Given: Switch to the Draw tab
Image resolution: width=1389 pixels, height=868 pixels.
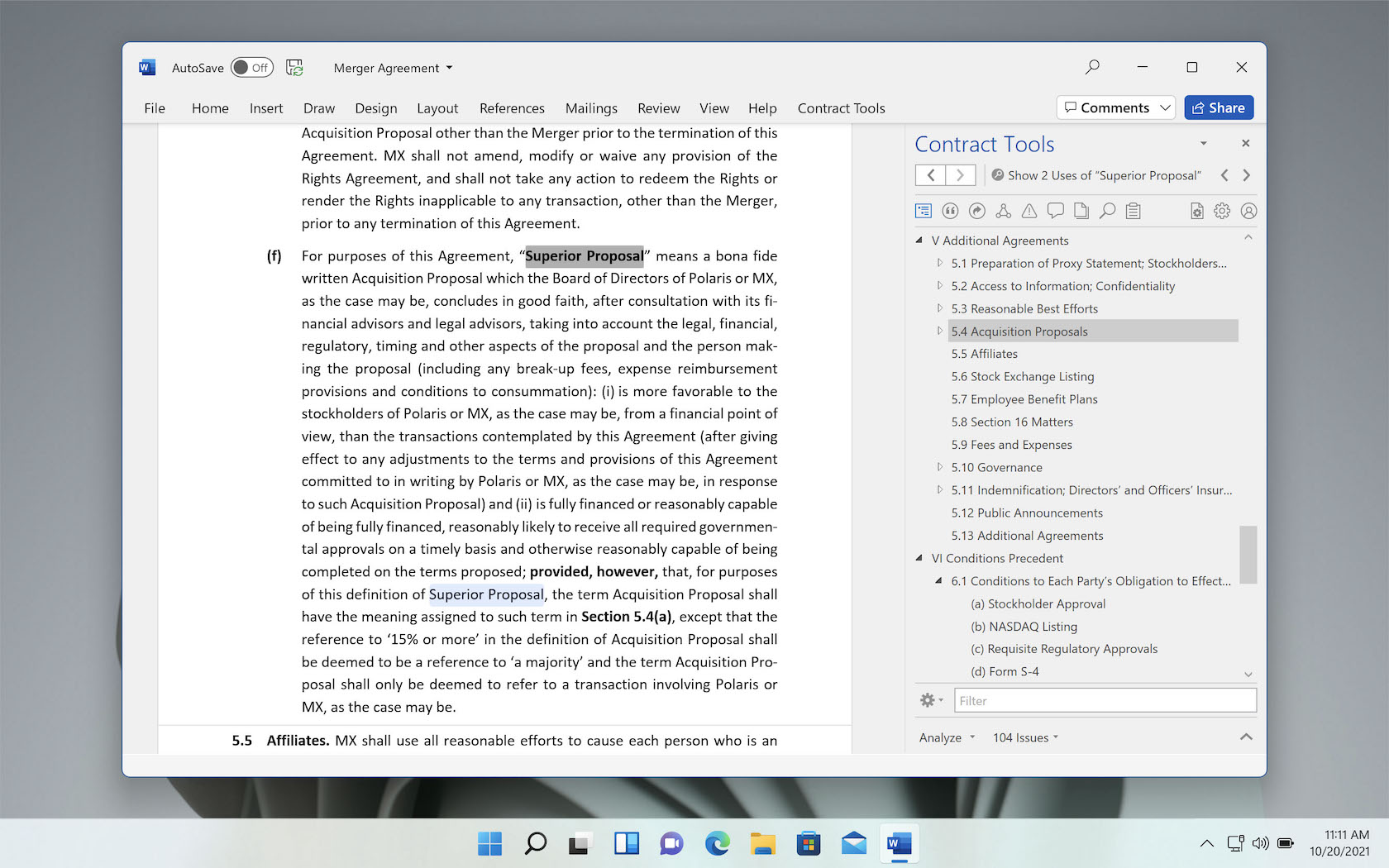Looking at the screenshot, I should pyautogui.click(x=319, y=108).
